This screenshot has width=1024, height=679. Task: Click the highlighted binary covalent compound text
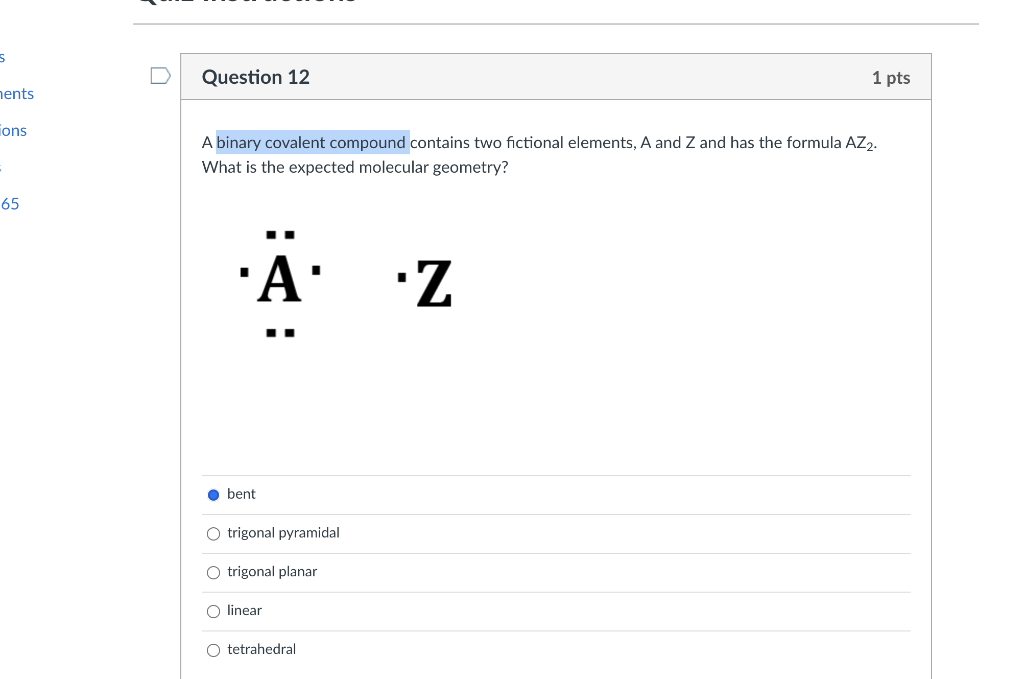pyautogui.click(x=311, y=142)
